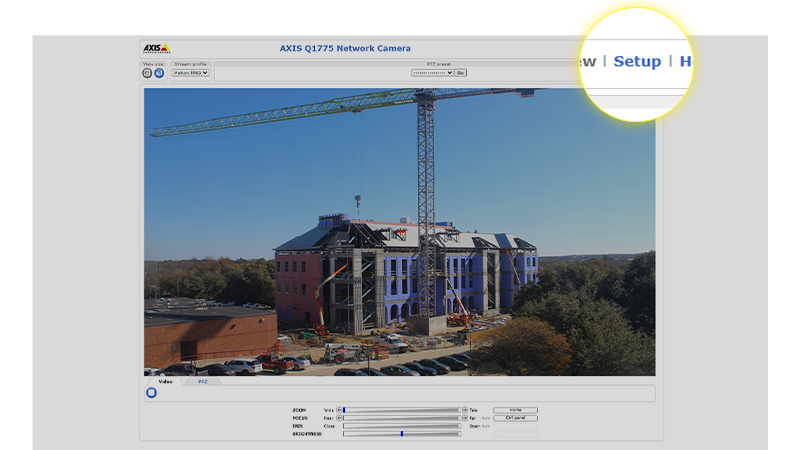Click the live construction site video image

tap(400, 232)
